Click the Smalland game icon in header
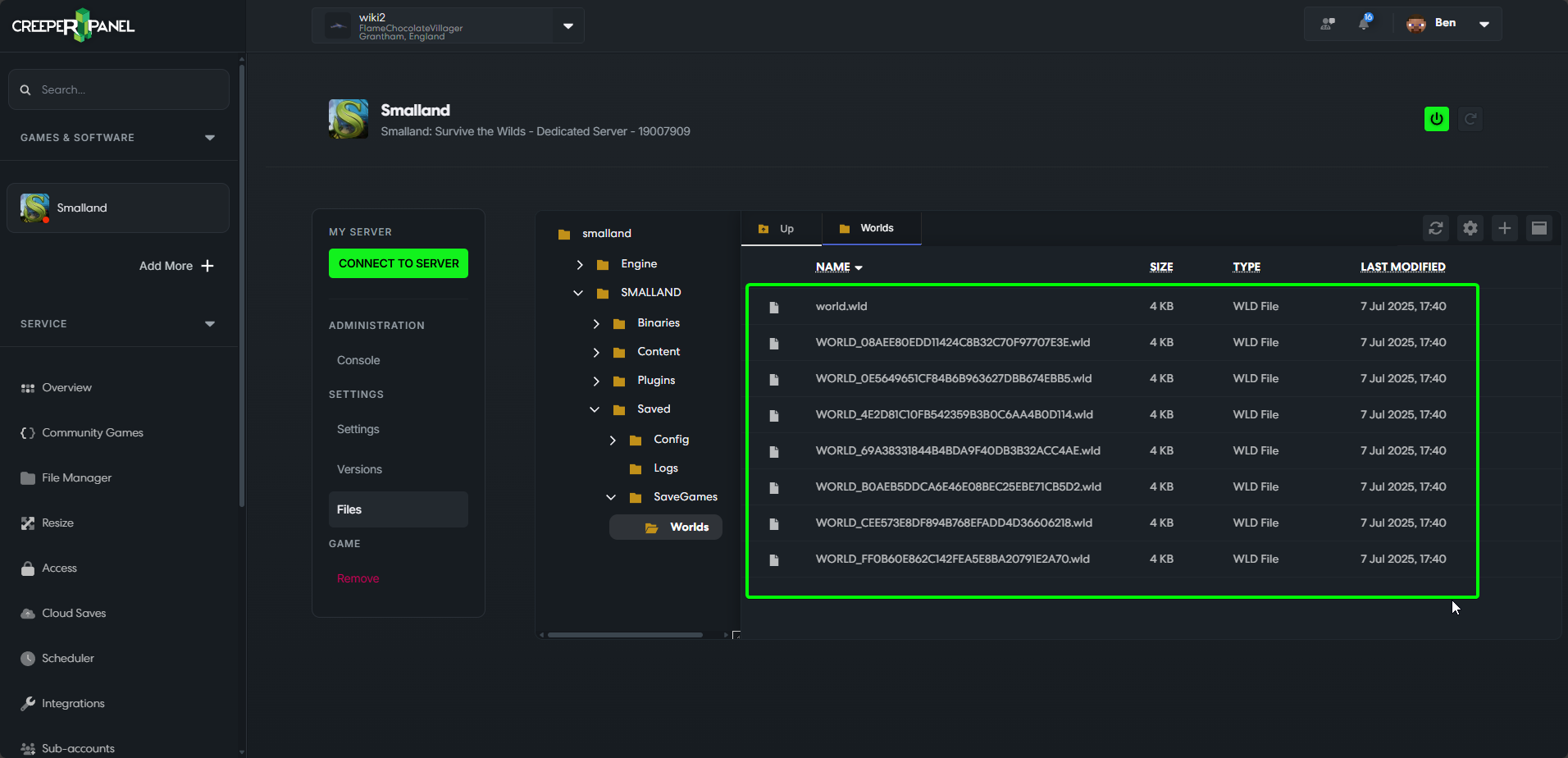Viewport: 1568px width, 758px height. (x=349, y=119)
